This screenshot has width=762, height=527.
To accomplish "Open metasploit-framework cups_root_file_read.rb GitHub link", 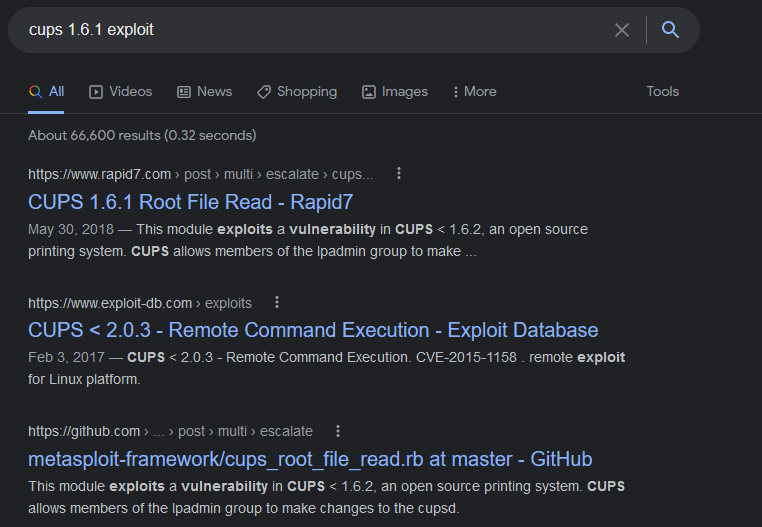I will click(310, 459).
